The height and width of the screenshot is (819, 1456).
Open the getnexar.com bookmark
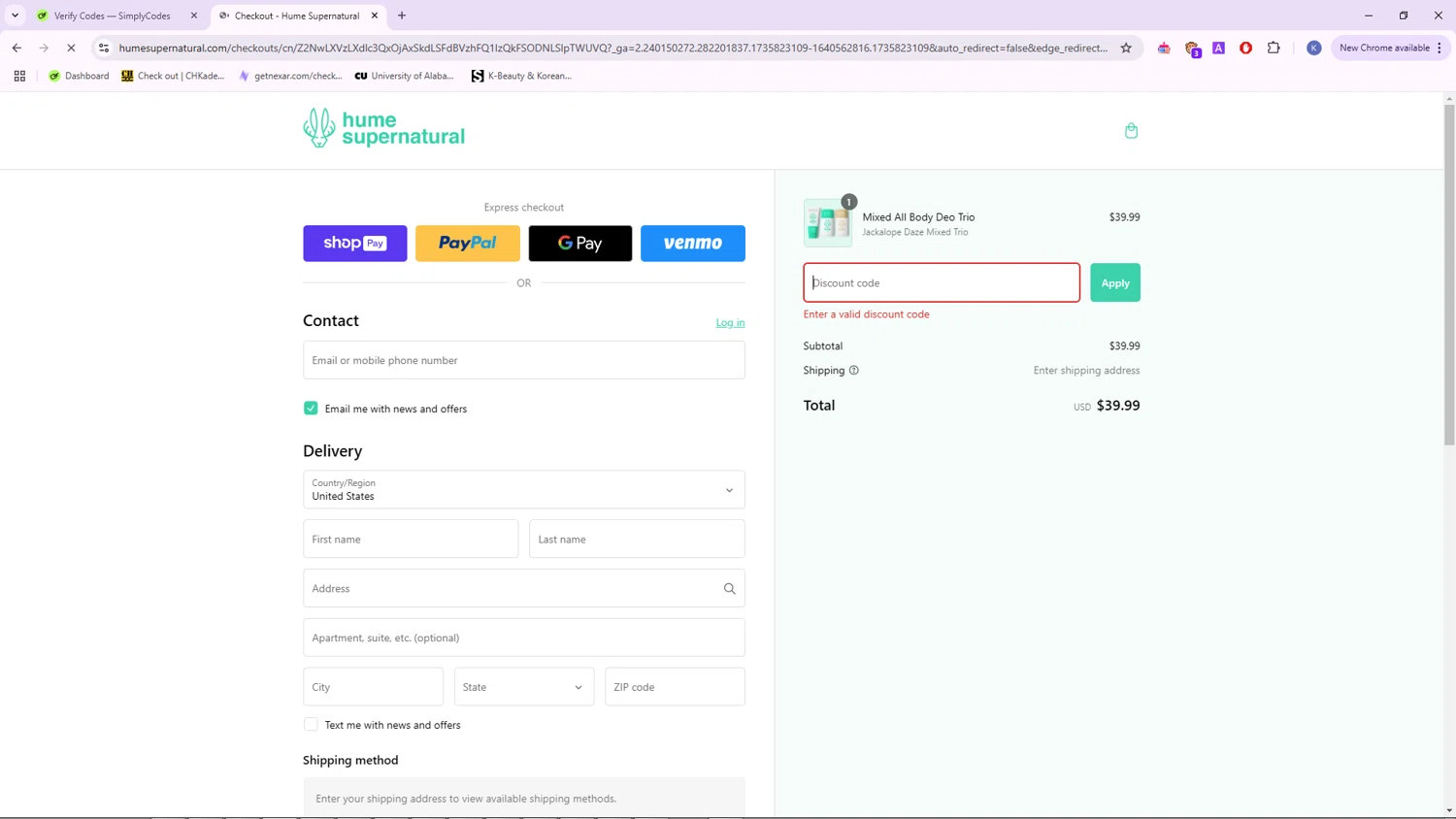290,76
